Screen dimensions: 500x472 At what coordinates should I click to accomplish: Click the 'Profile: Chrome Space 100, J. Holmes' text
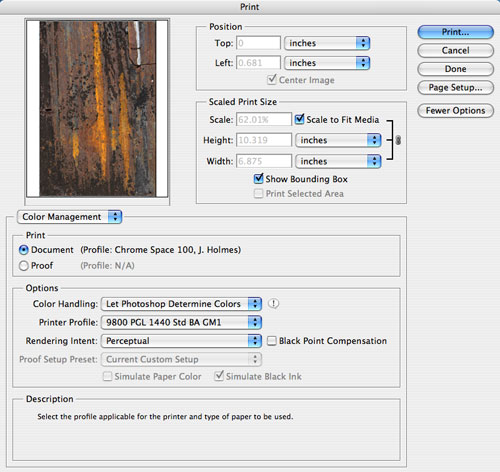(x=161, y=250)
